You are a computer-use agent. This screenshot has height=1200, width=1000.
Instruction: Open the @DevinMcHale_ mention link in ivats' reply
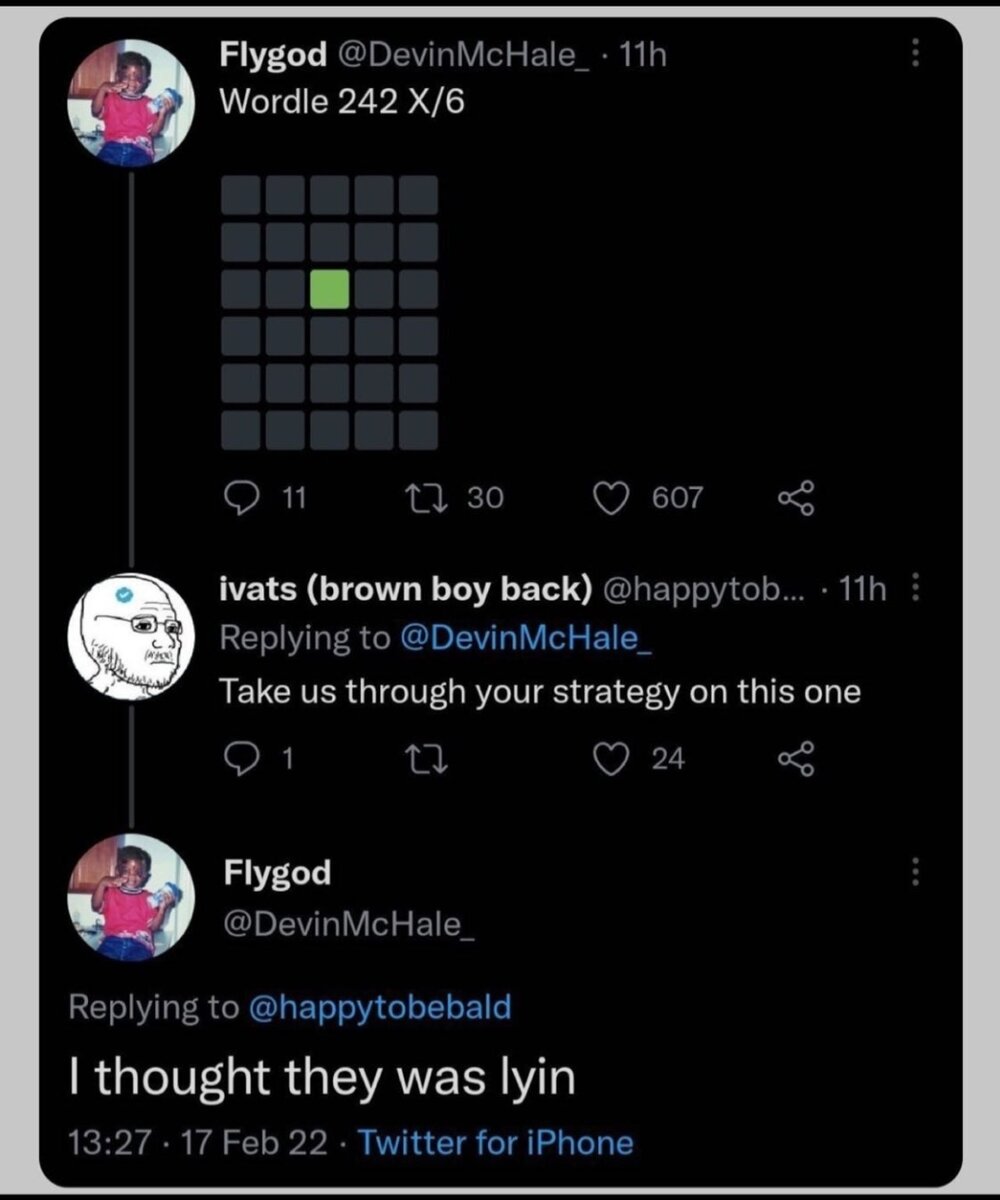[524, 638]
